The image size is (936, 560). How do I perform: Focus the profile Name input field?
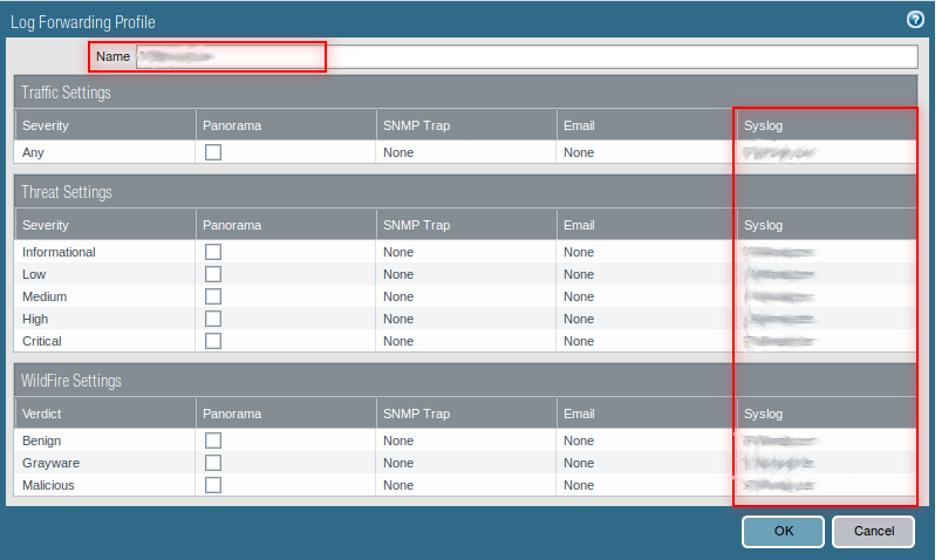[x=526, y=57]
